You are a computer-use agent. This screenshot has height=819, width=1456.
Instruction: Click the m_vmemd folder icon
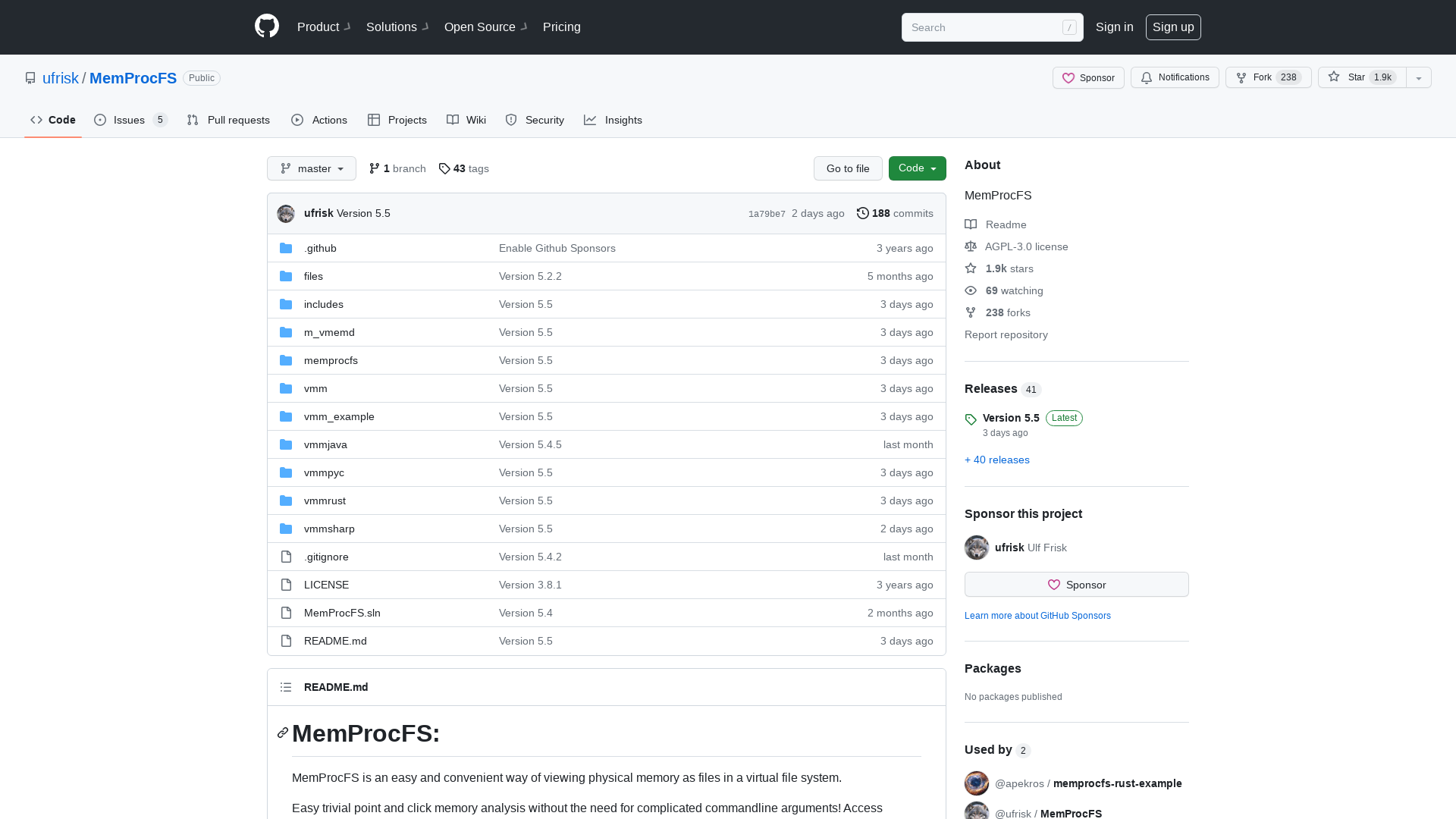(x=286, y=332)
